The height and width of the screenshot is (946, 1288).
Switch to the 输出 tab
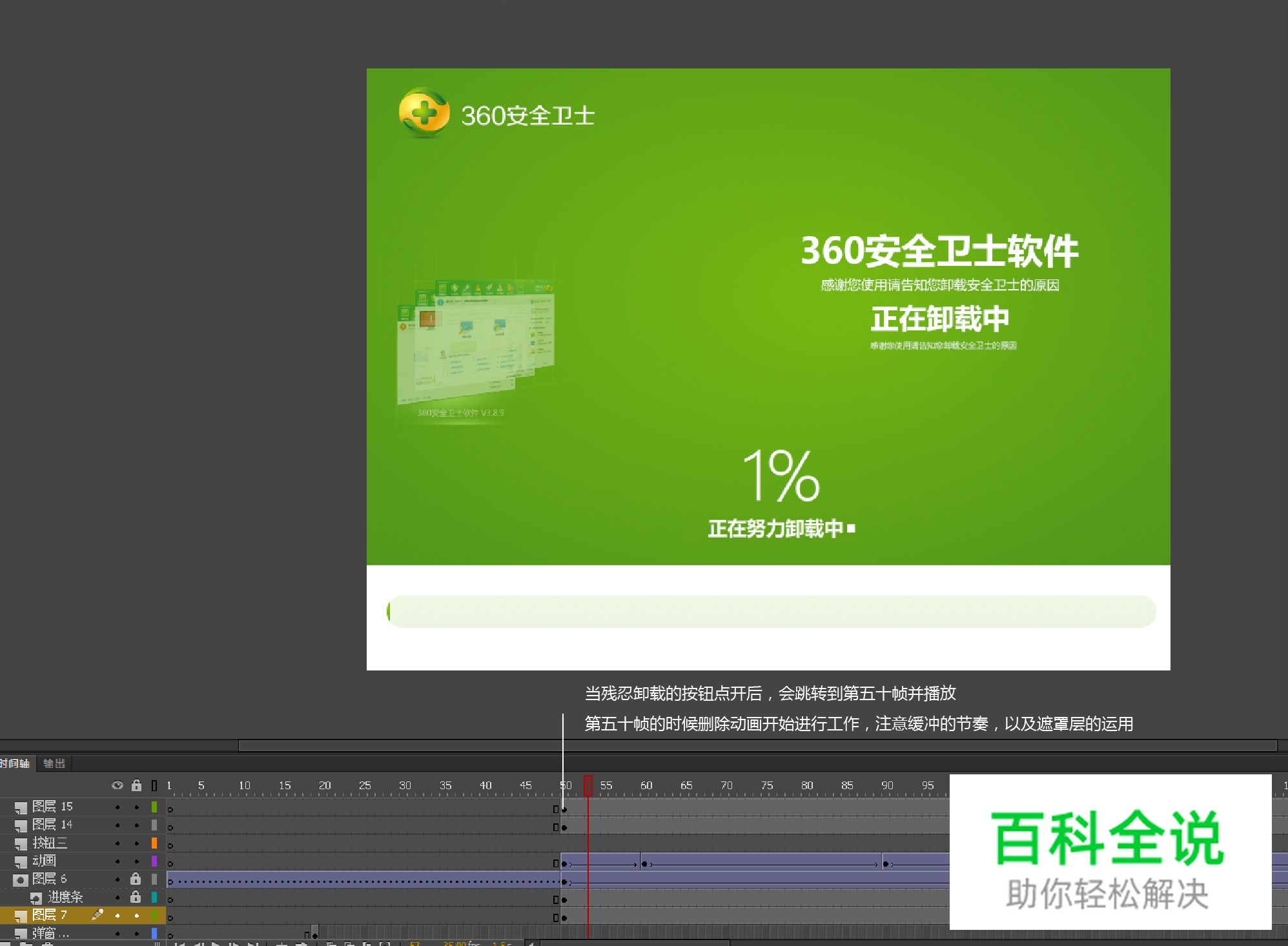click(x=55, y=763)
